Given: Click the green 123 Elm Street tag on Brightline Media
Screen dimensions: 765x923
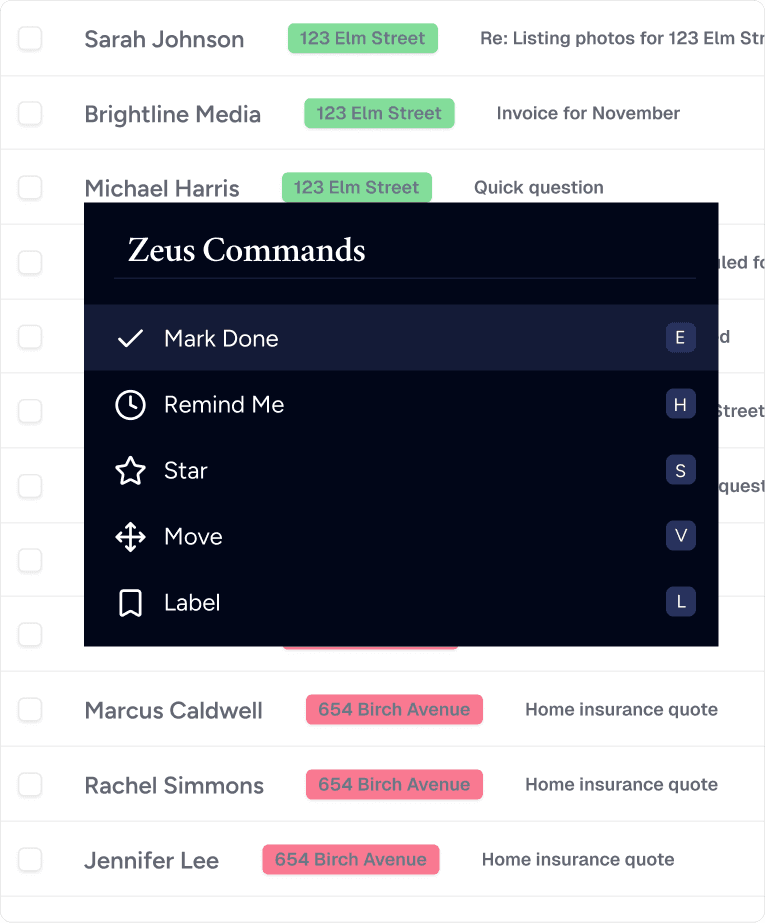Looking at the screenshot, I should point(379,113).
